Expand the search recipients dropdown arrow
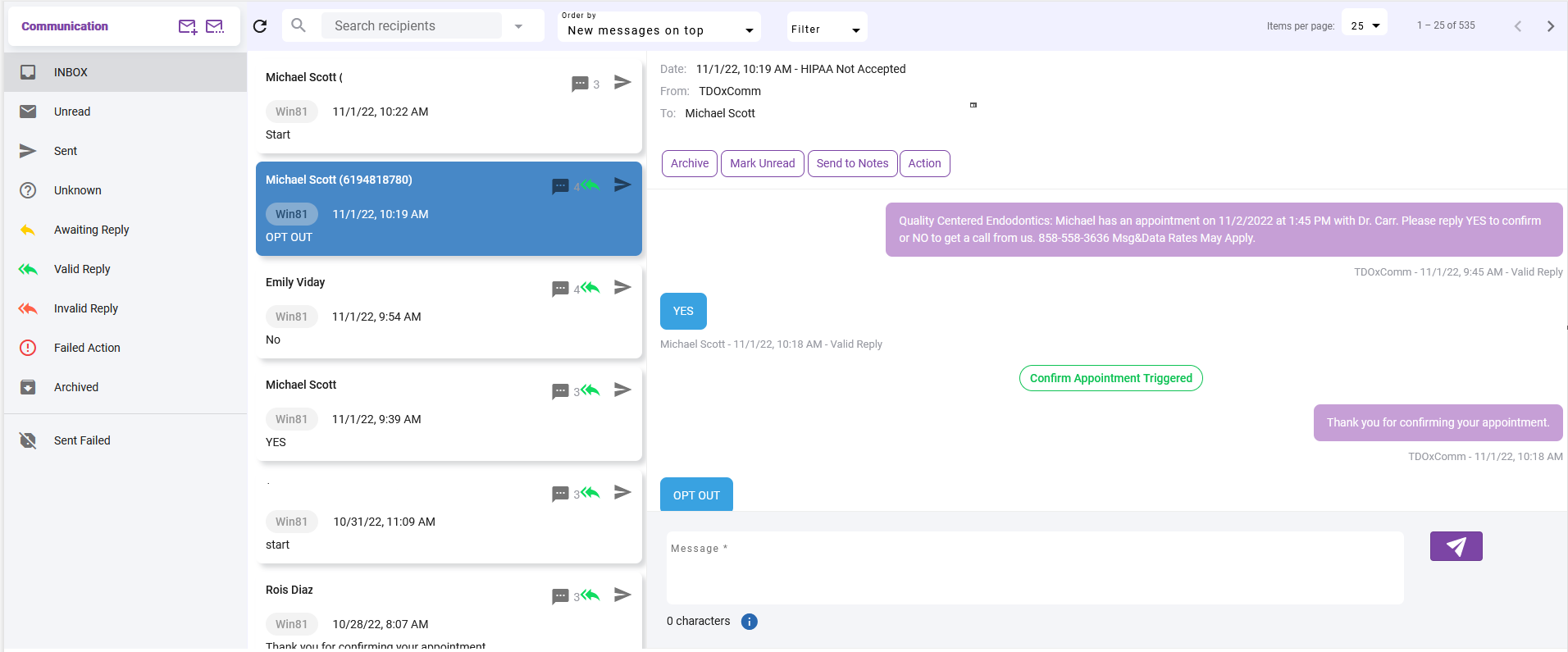This screenshot has width=1568, height=652. pyautogui.click(x=518, y=26)
